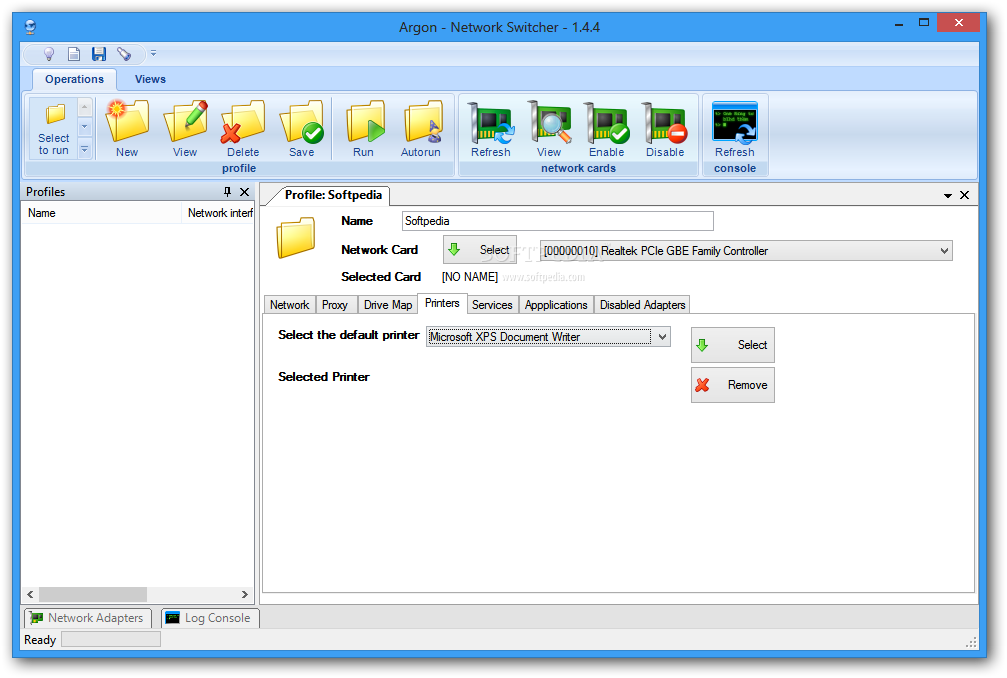Open the default printer dropdown
The image size is (1007, 678).
coord(662,336)
